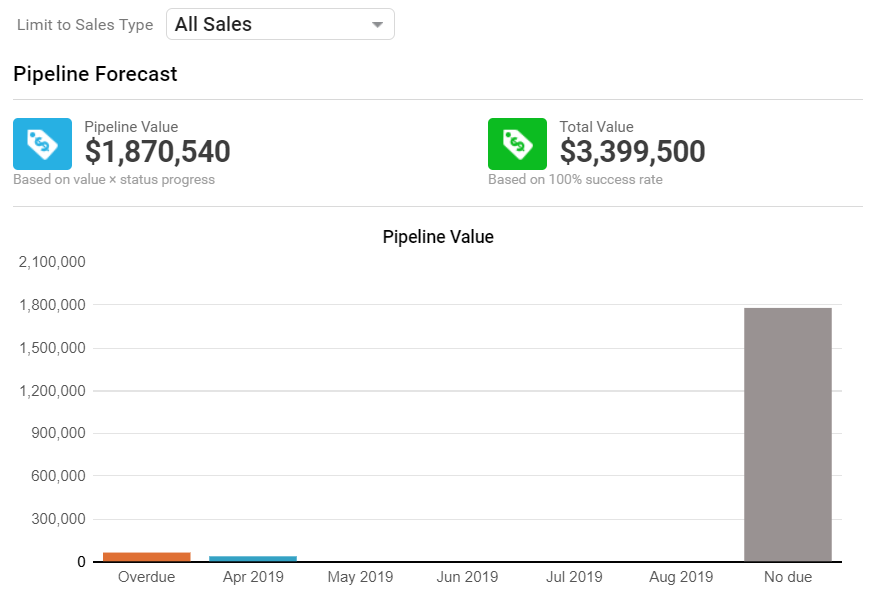The height and width of the screenshot is (612, 878).
Task: Click the Pipeline Forecast heading
Action: click(95, 74)
